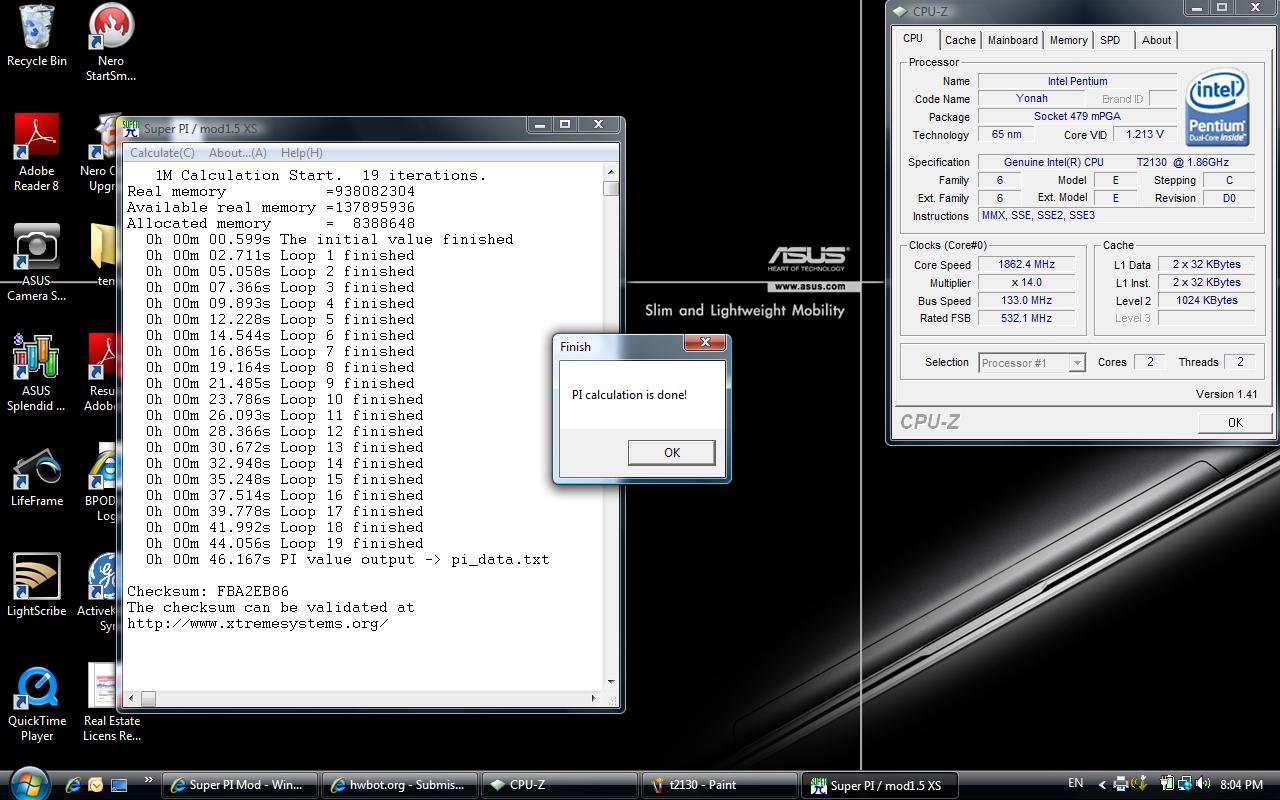Switch to CPU-Z taskbar button
The height and width of the screenshot is (800, 1280).
tap(560, 785)
